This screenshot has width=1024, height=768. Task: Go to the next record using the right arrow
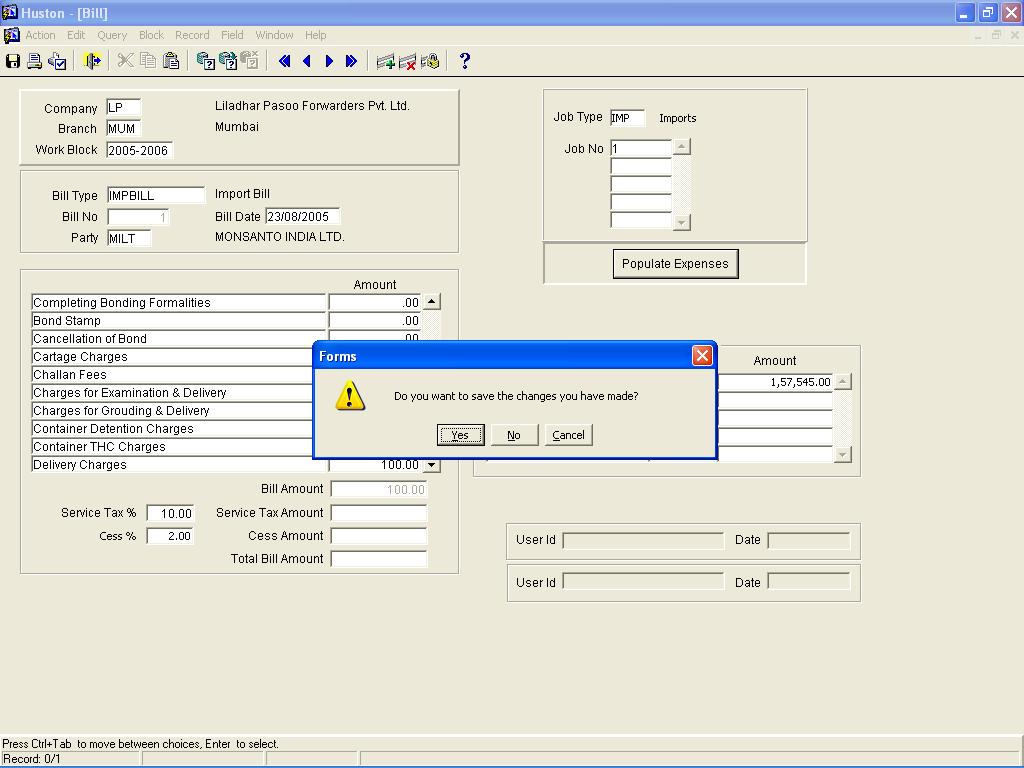pyautogui.click(x=329, y=61)
